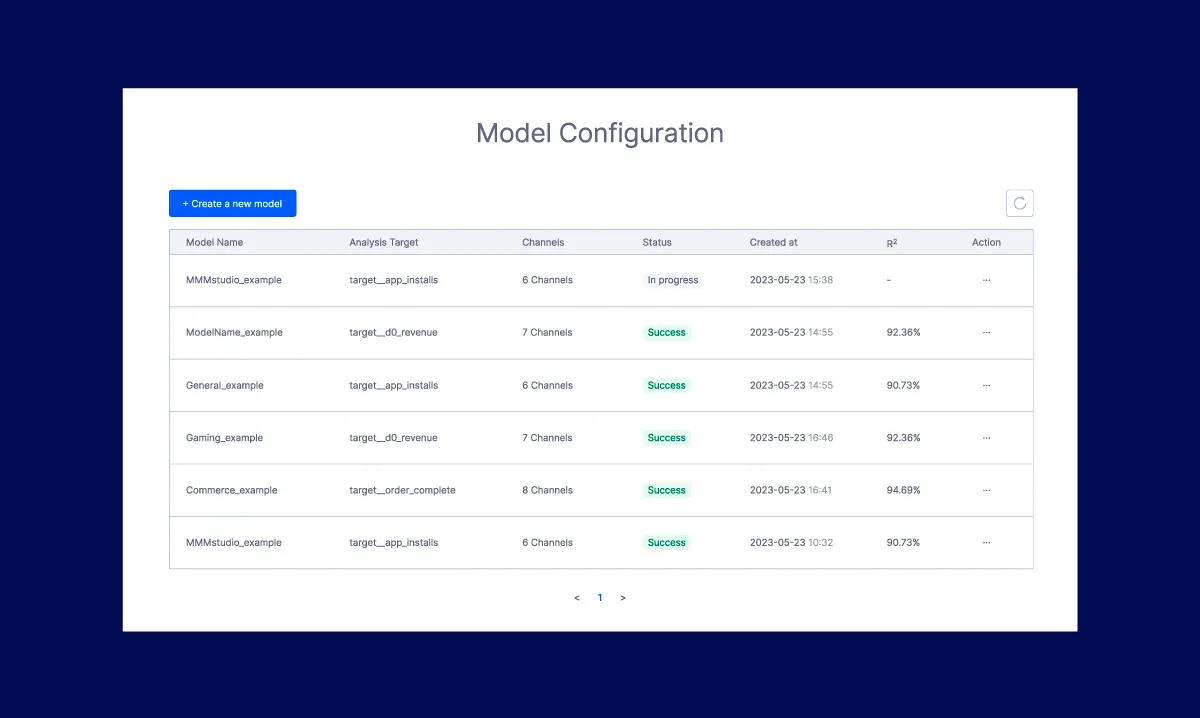This screenshot has width=1200, height=718.
Task: Click target__d0_revenue in Gaming_example row
Action: [x=393, y=438]
